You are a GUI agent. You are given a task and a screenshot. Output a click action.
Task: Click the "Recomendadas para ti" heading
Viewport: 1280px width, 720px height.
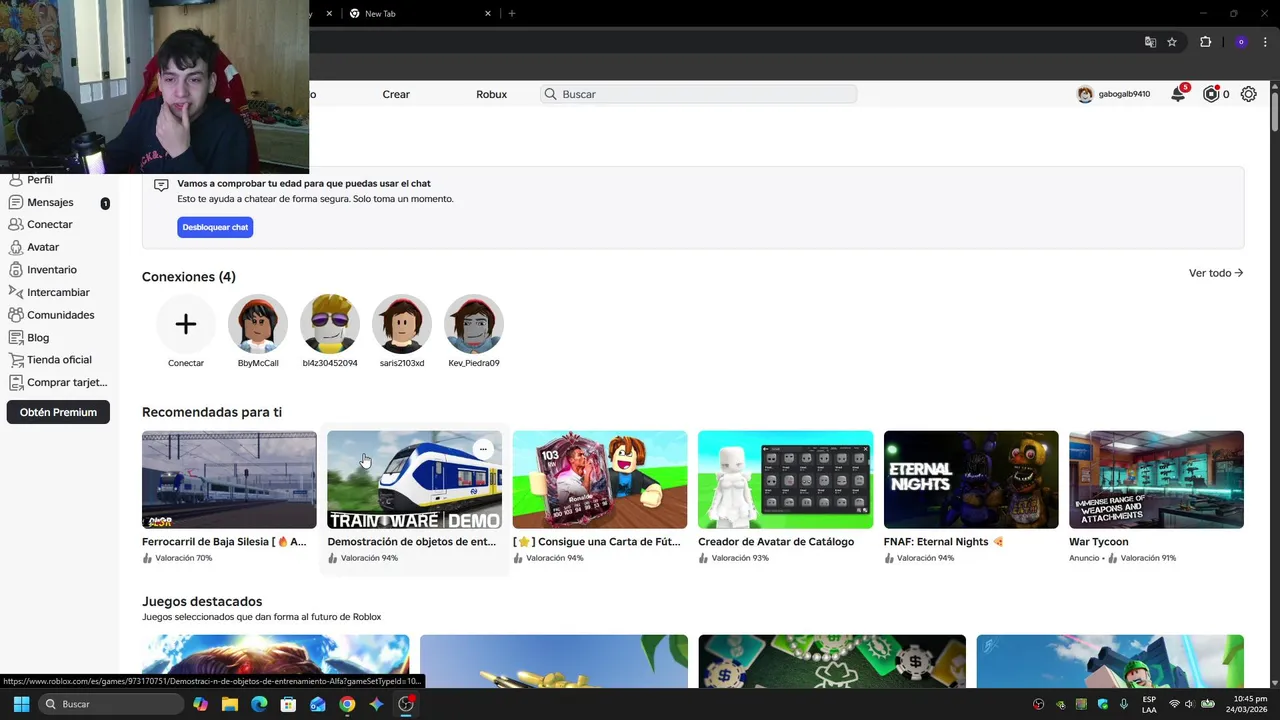[212, 412]
